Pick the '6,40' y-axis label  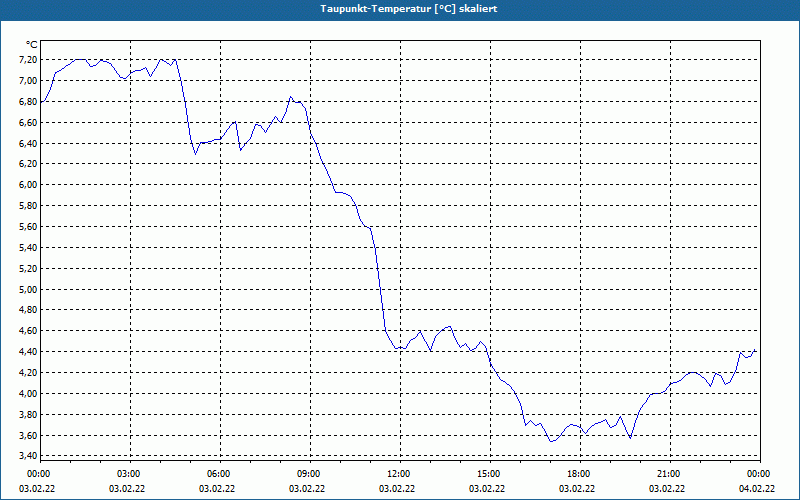[29, 143]
